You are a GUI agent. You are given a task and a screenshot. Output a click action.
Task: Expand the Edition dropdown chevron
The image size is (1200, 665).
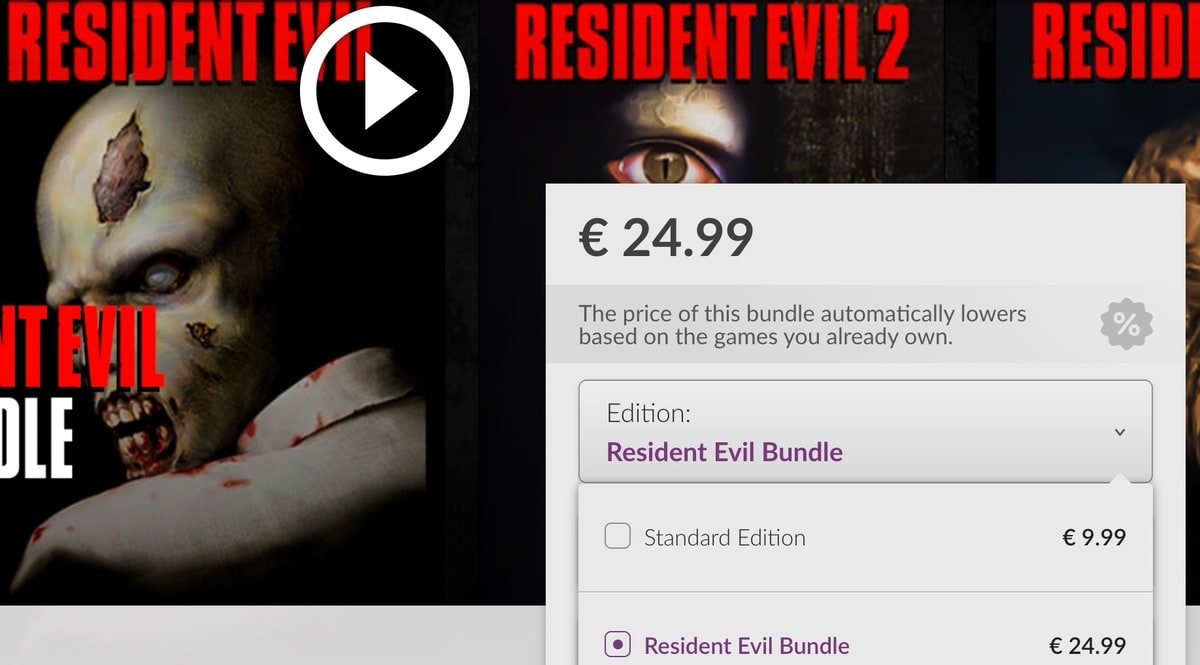coord(1120,432)
